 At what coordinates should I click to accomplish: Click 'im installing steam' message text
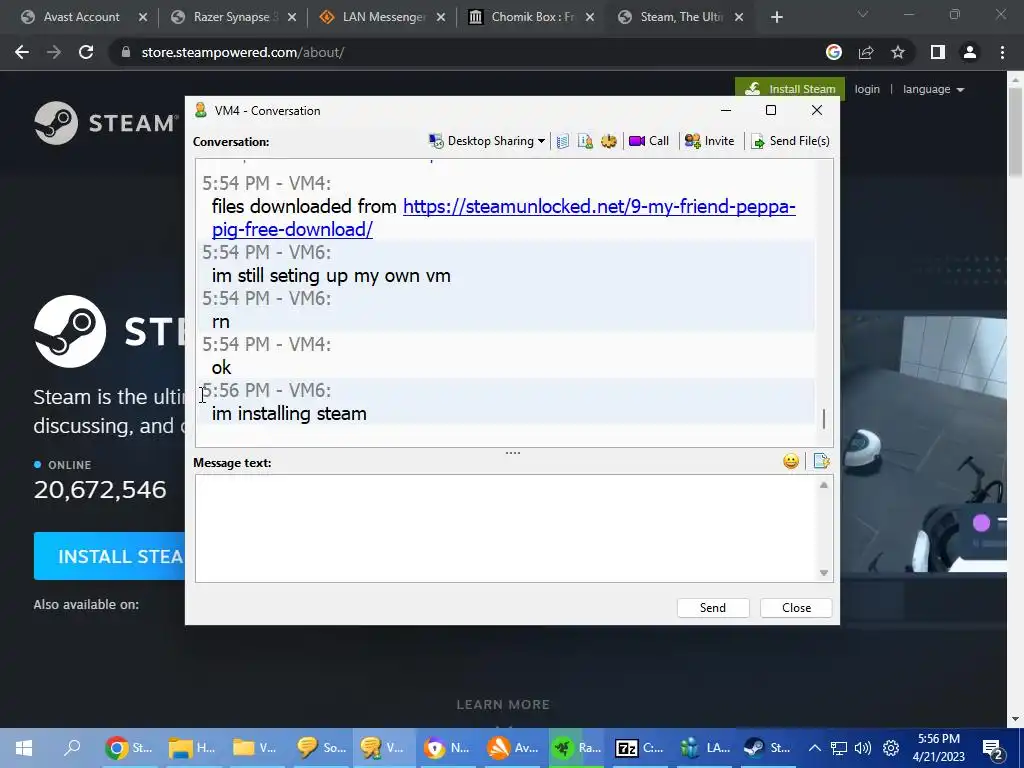(289, 413)
